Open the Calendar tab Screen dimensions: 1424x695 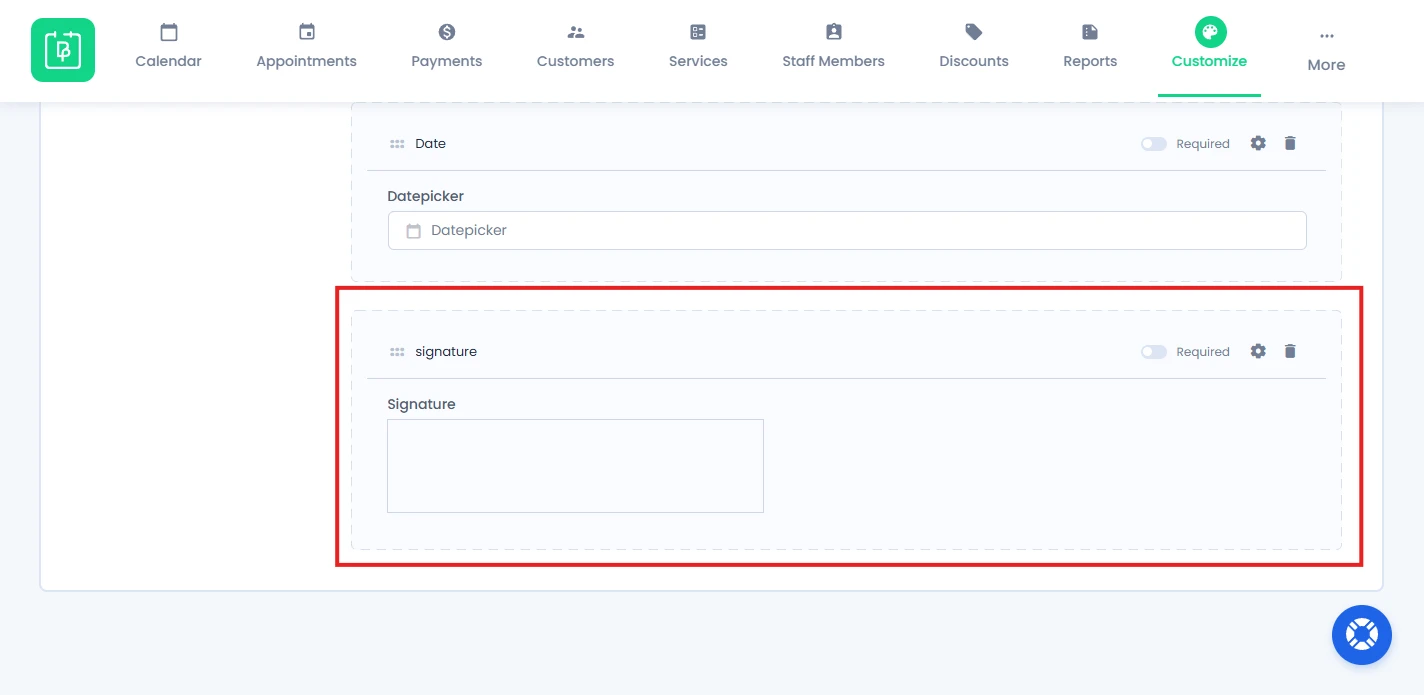pos(169,47)
